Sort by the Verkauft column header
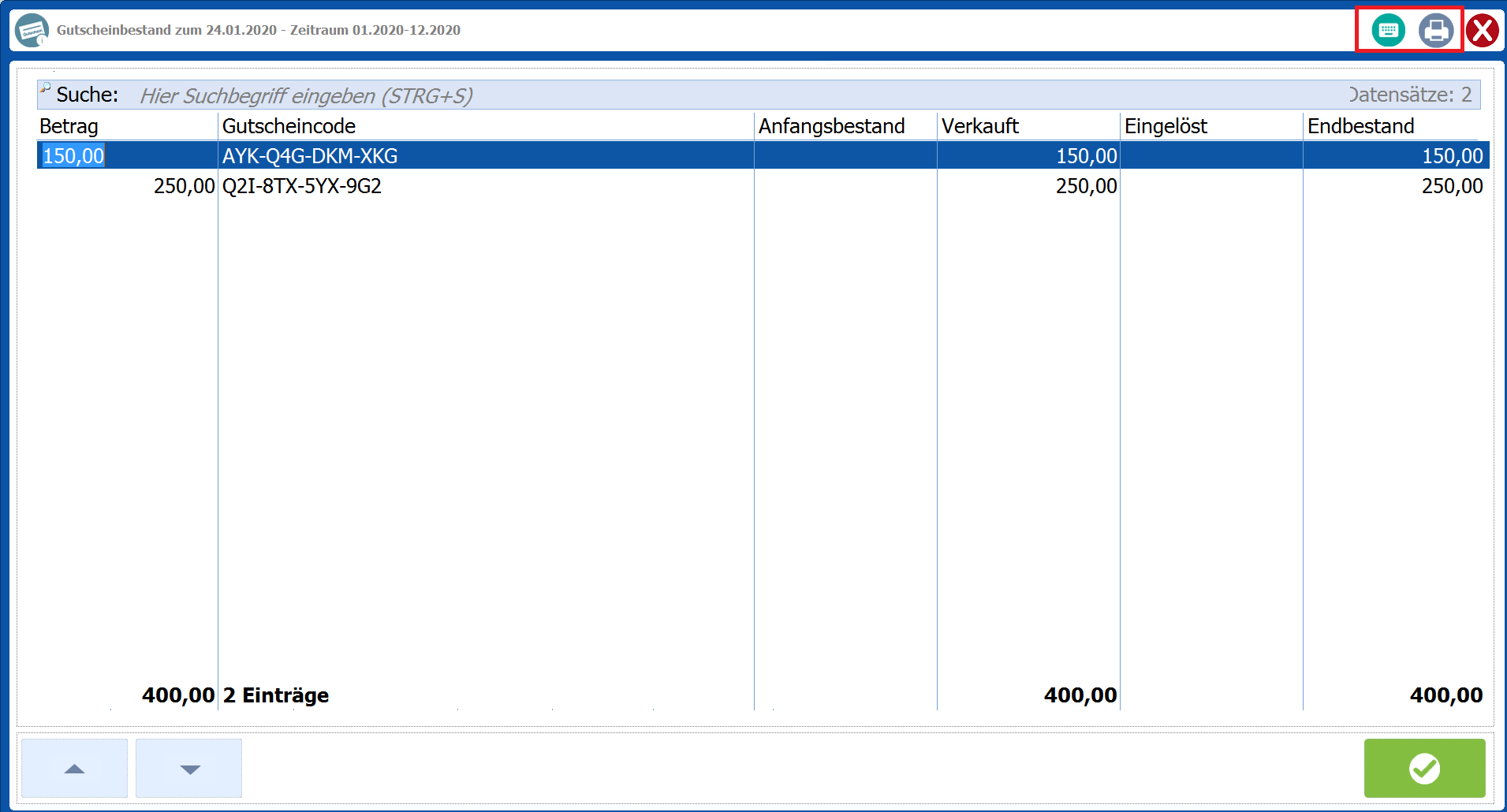The height and width of the screenshot is (812, 1507). click(979, 126)
